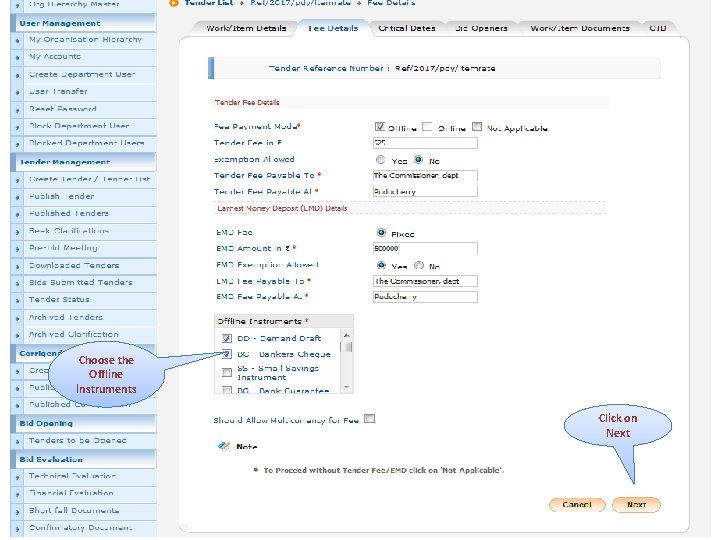Image resolution: width=720 pixels, height=540 pixels.
Task: Open Tender Status in sidebar
Action: tap(59, 299)
